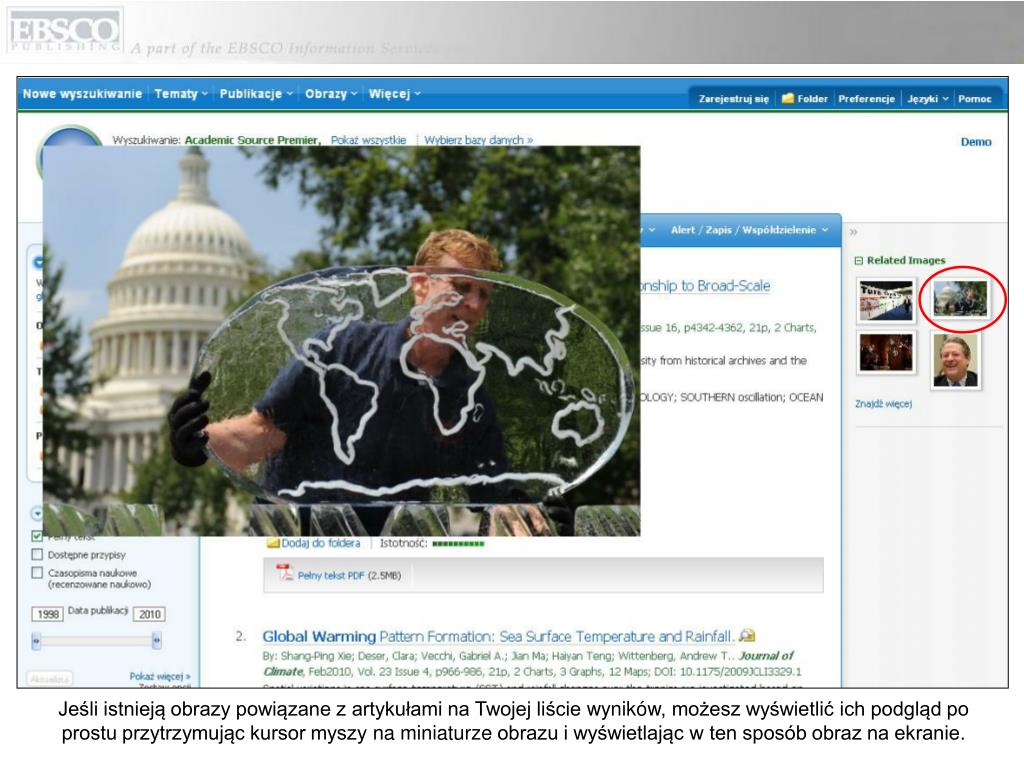Viewport: 1024px width, 768px height.
Task: Click the yellow Folder icon in top bar
Action: [788, 98]
